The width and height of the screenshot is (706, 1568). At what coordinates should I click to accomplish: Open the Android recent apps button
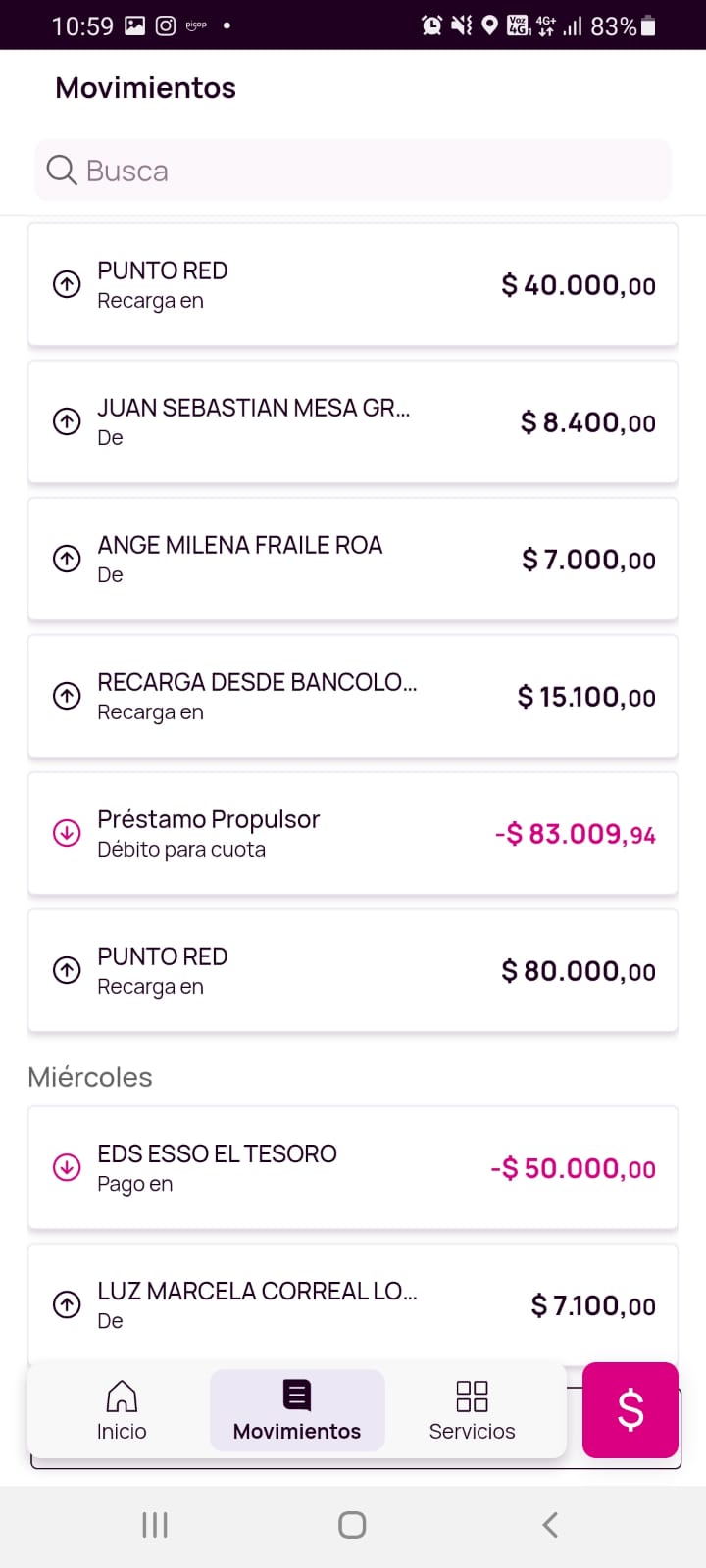coord(155,1525)
